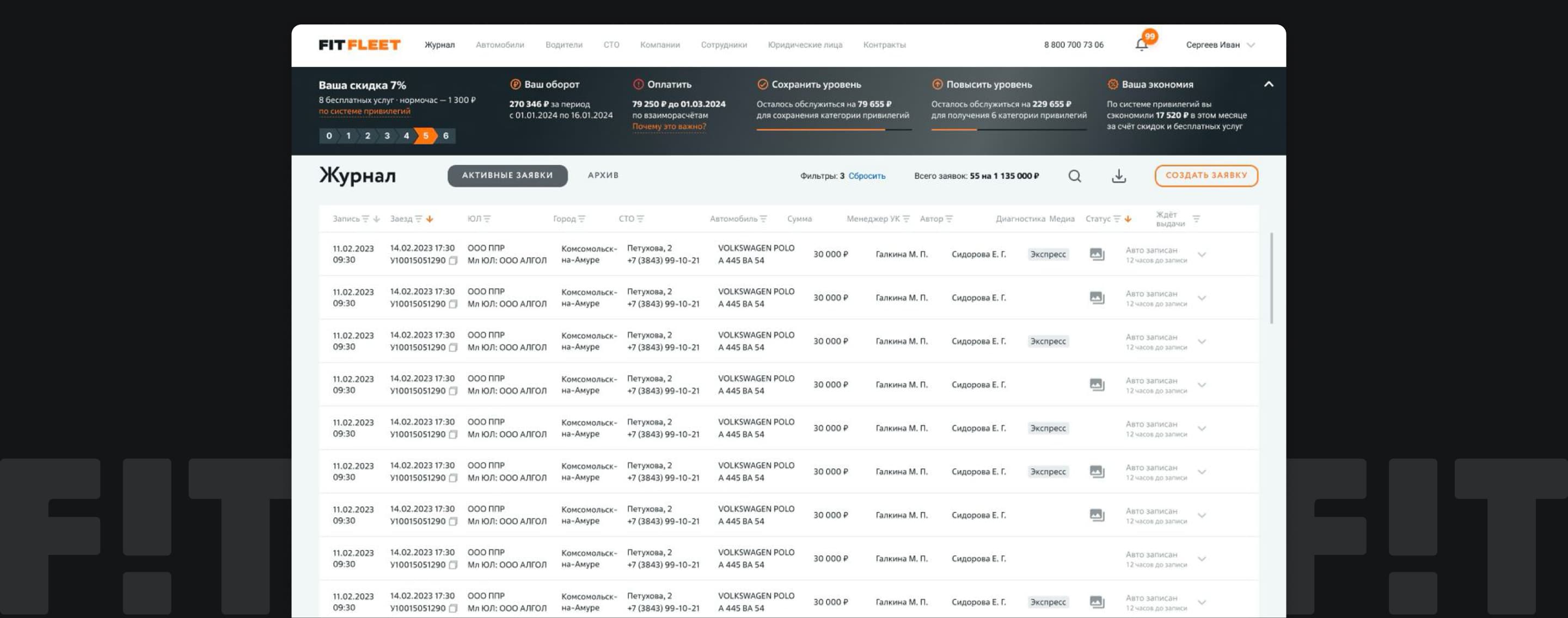Select the highlighted level 5 step

point(425,135)
